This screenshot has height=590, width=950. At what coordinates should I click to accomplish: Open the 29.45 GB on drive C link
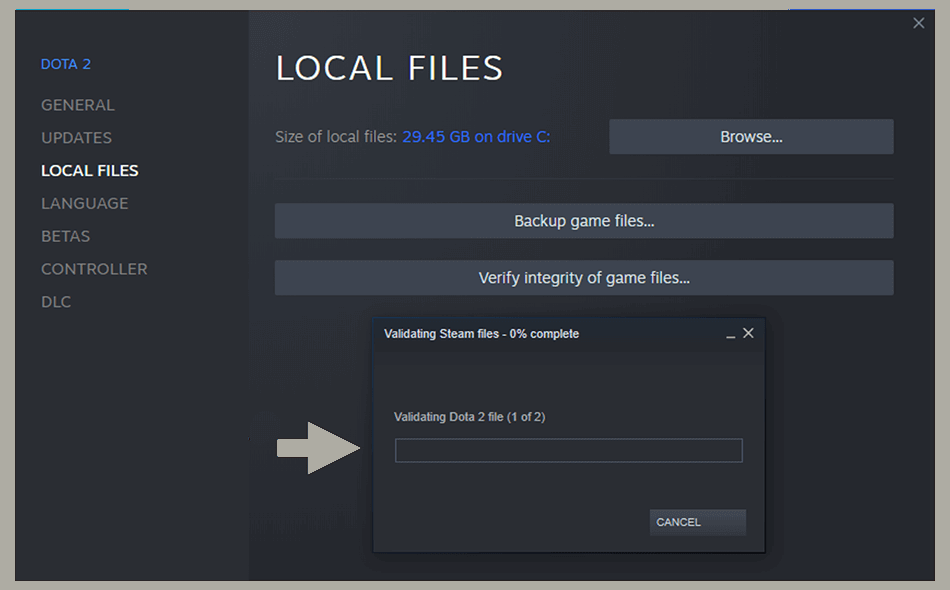click(x=476, y=136)
